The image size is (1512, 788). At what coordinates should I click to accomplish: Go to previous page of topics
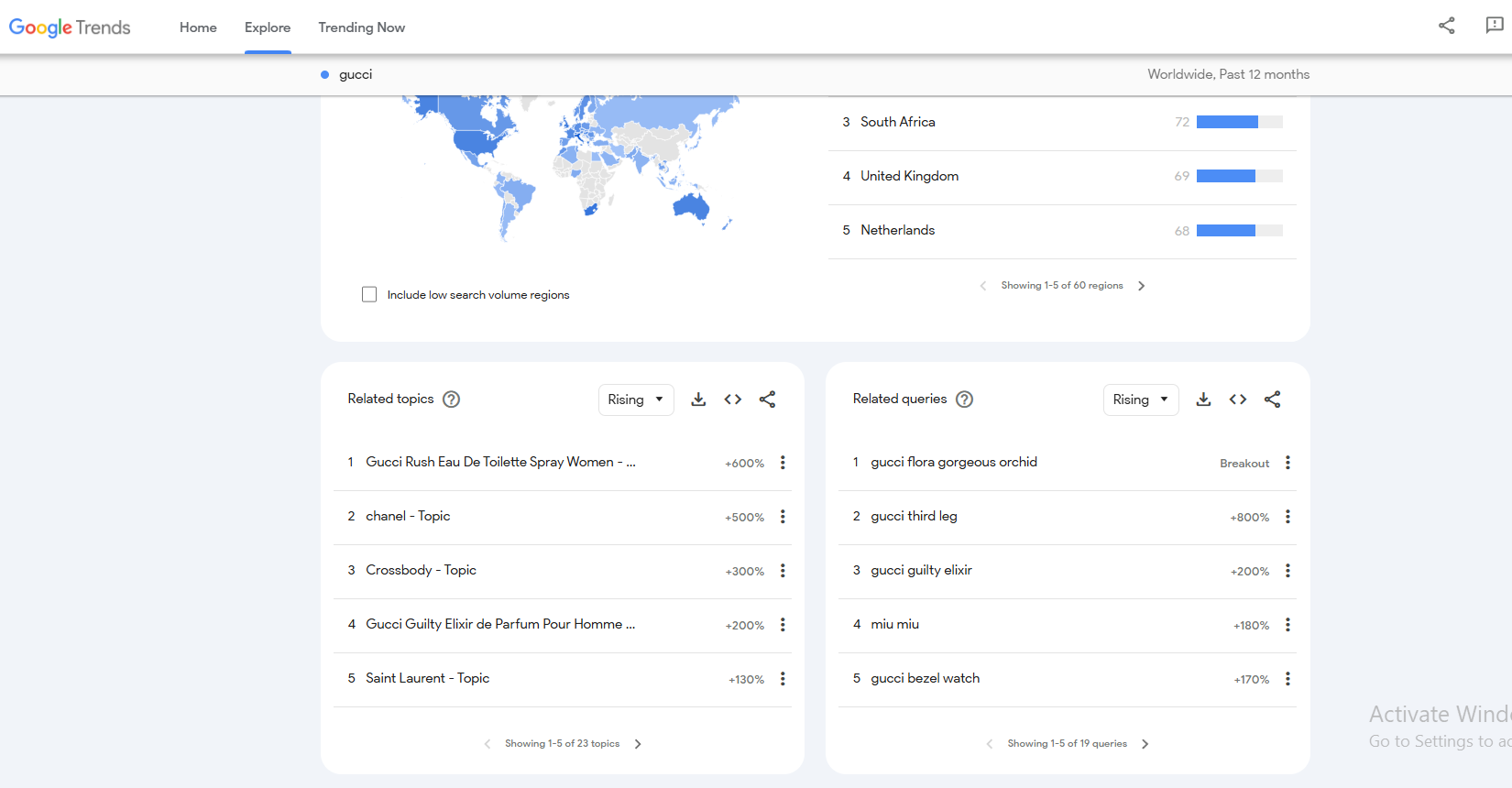tap(488, 744)
